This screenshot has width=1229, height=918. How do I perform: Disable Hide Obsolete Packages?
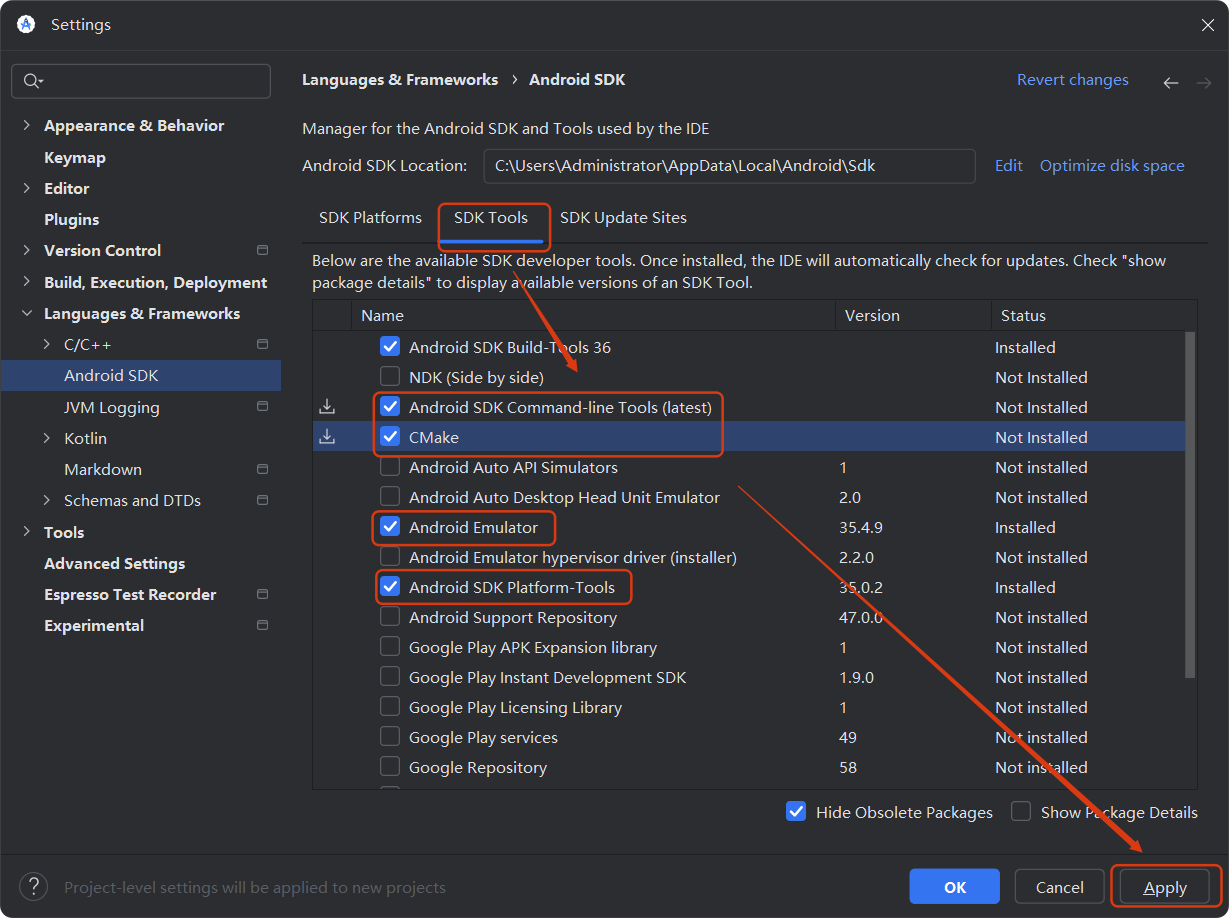[796, 812]
